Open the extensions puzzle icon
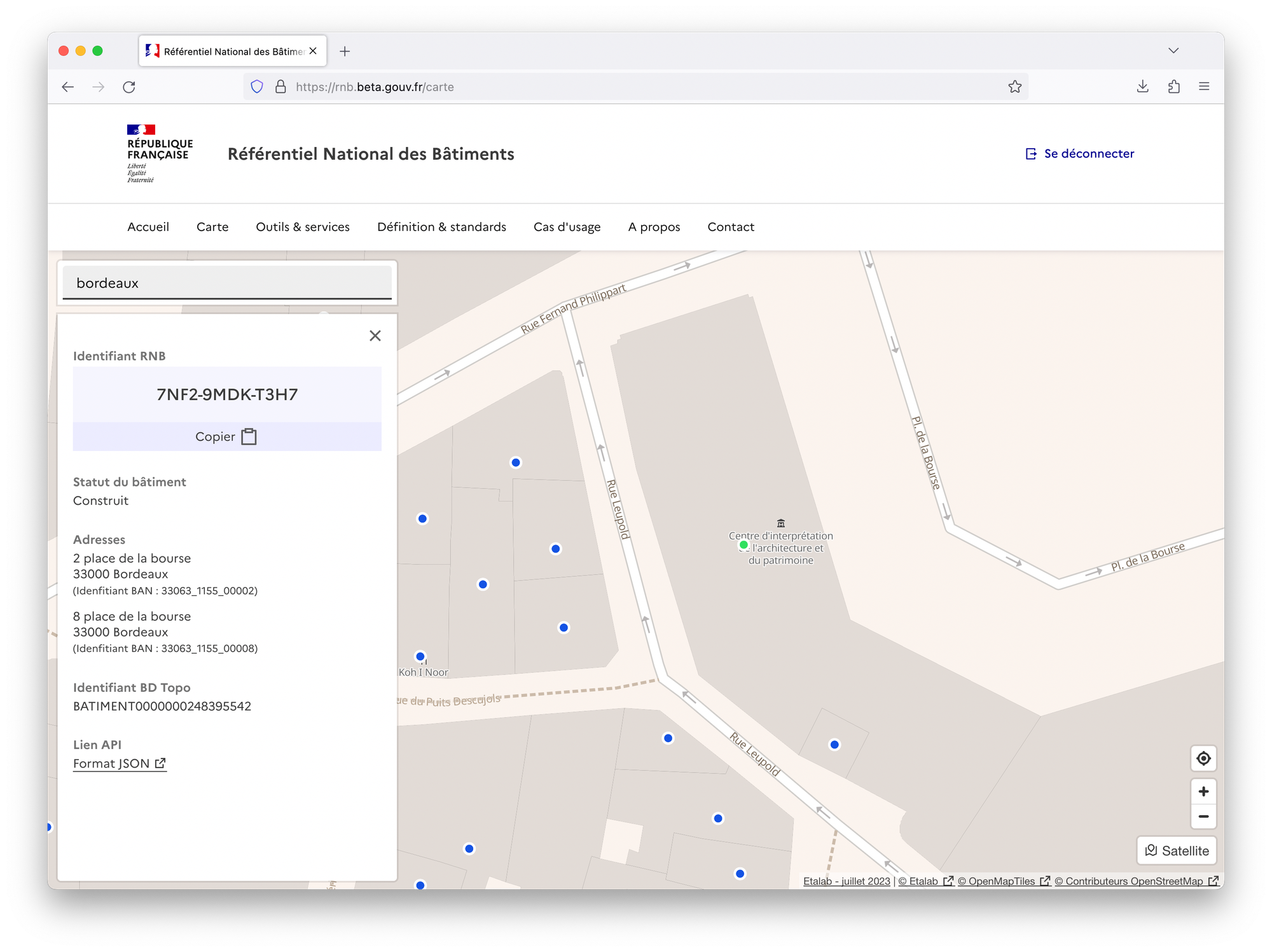 [x=1173, y=87]
